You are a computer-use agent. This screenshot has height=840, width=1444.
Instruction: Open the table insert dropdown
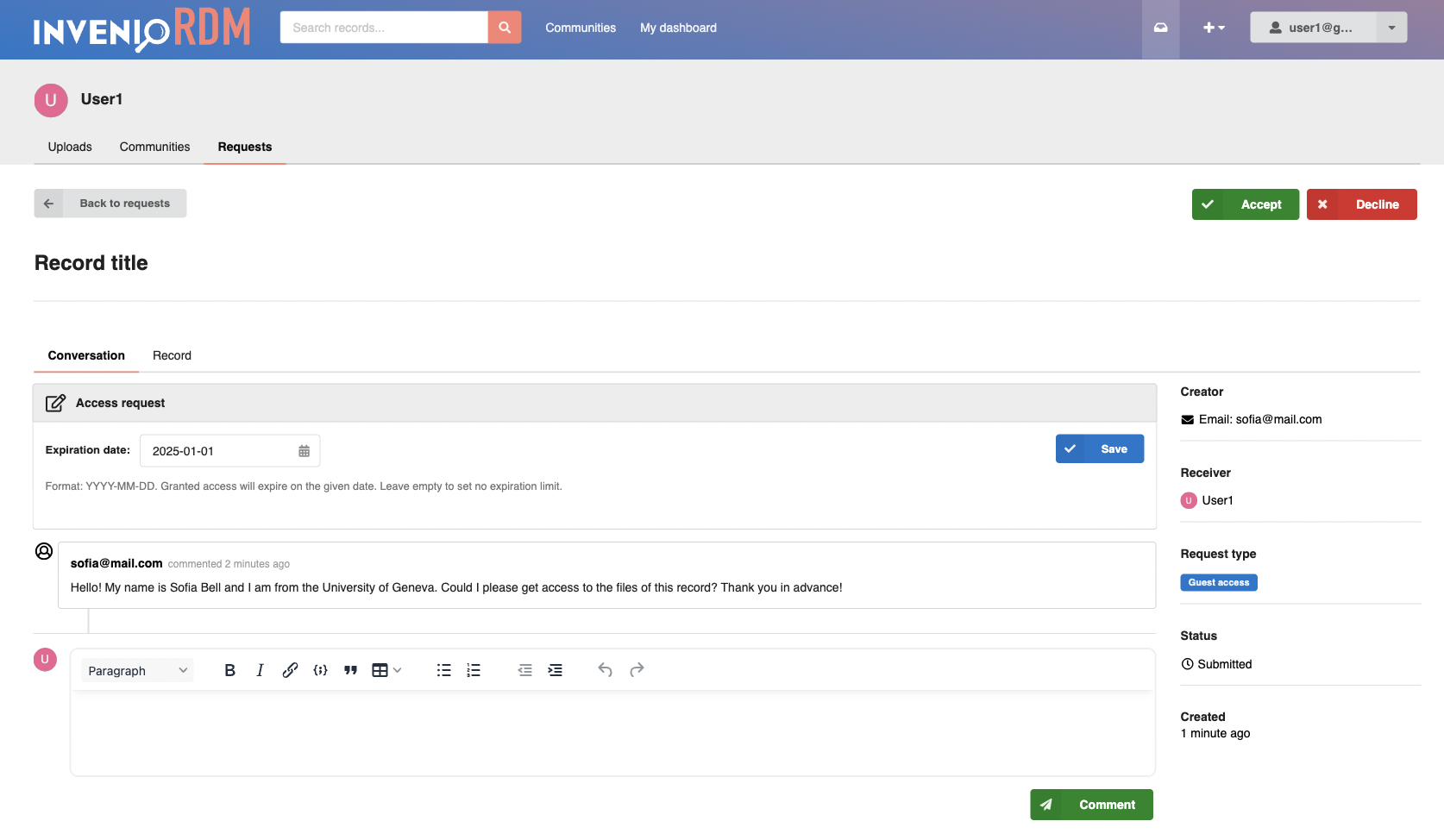[386, 670]
